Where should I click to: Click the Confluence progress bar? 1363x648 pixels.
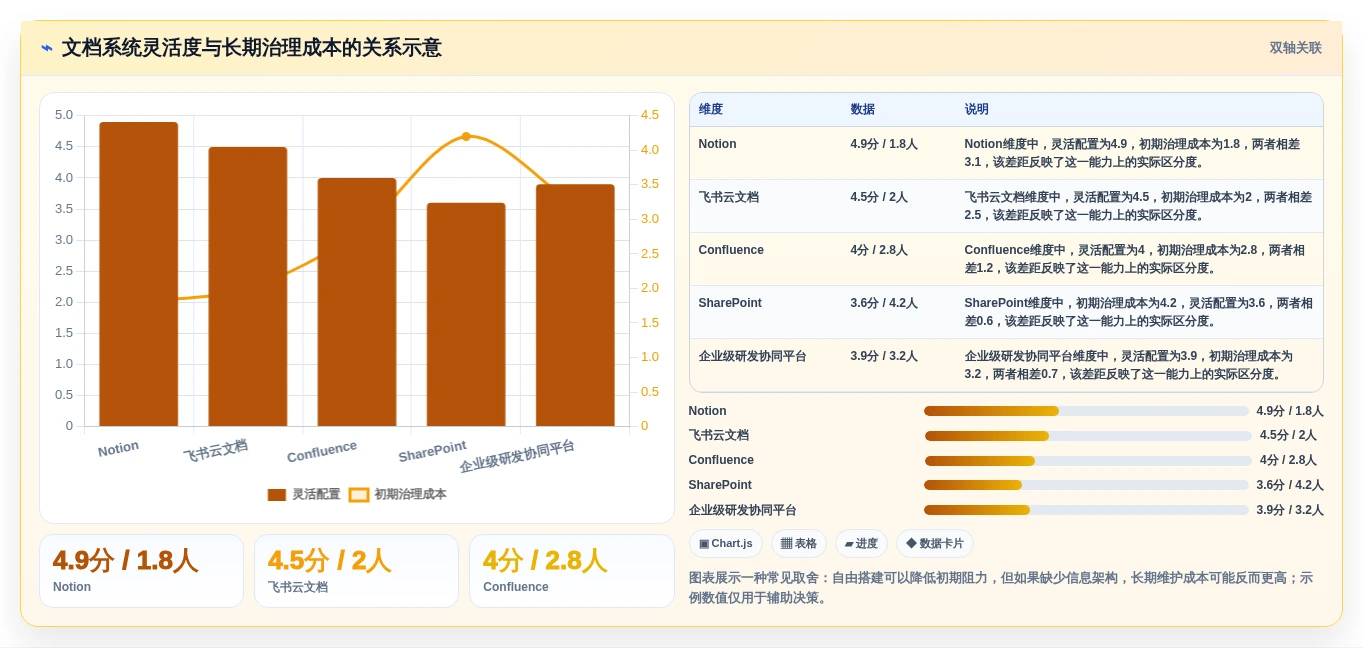pyautogui.click(x=1088, y=461)
